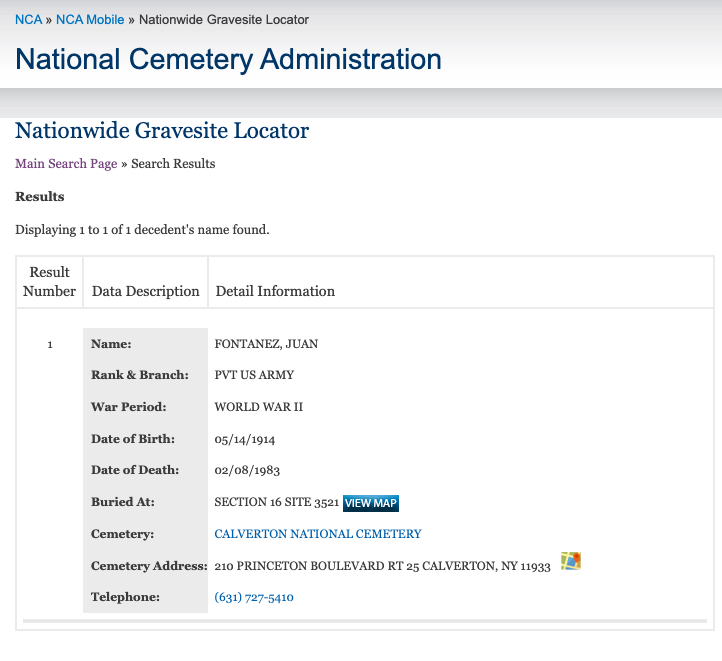Click the Search Results breadcrumb text

(173, 164)
